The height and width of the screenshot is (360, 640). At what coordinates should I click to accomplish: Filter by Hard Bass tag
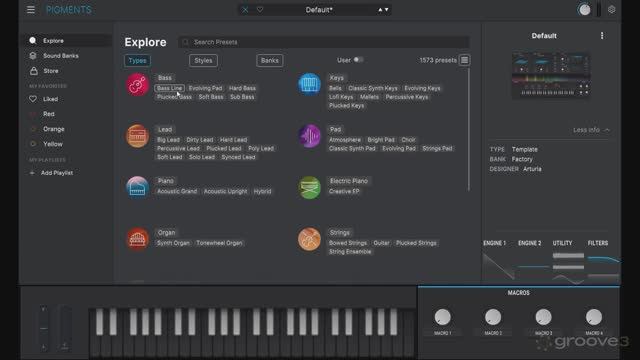tap(242, 88)
